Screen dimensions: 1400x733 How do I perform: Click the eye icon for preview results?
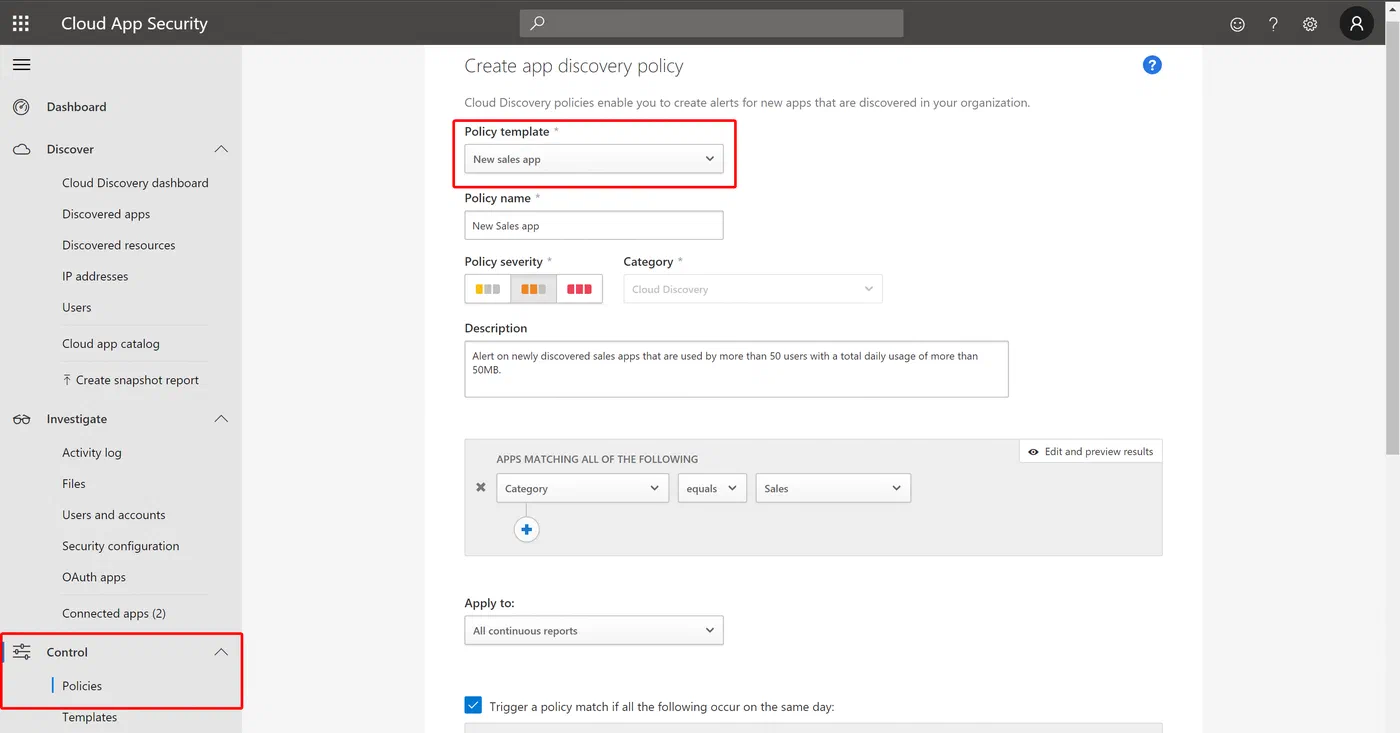click(1033, 452)
